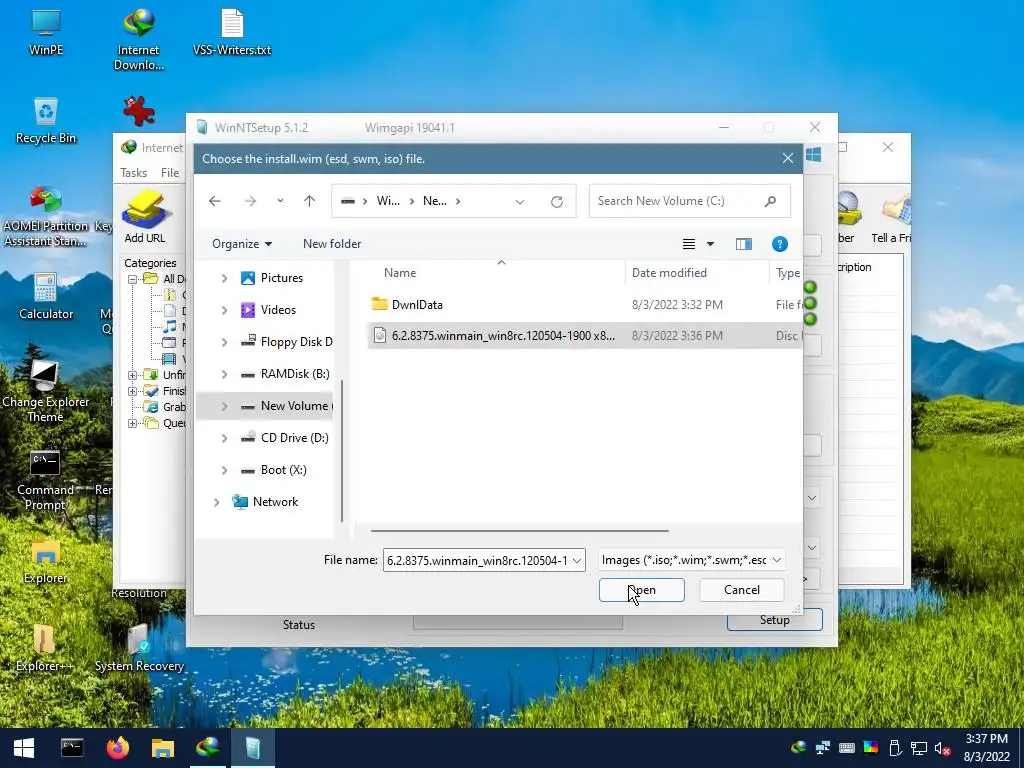Open terminal from taskbar
Screen dimensions: 1024x768
click(72, 748)
